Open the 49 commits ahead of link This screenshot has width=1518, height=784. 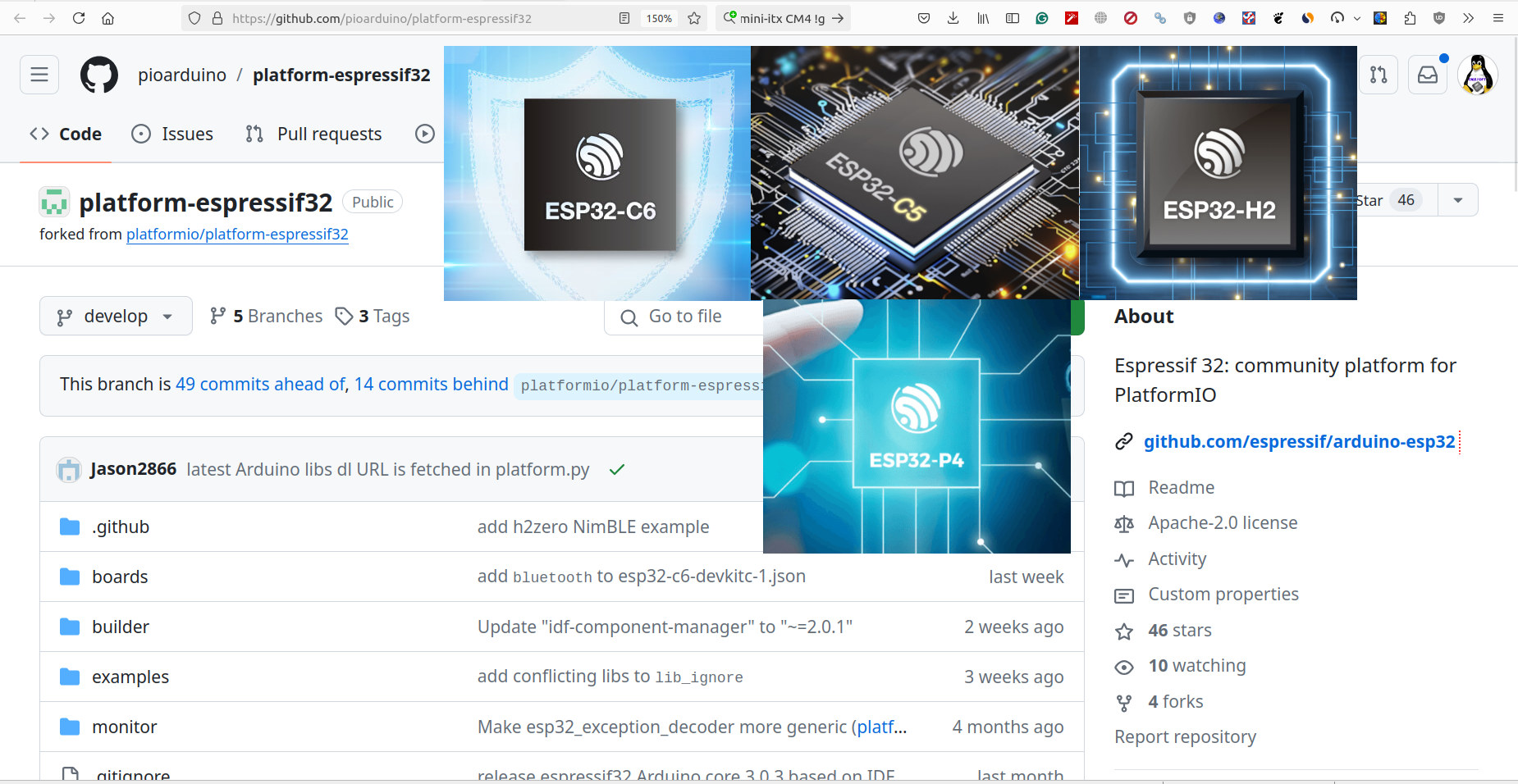(x=261, y=384)
